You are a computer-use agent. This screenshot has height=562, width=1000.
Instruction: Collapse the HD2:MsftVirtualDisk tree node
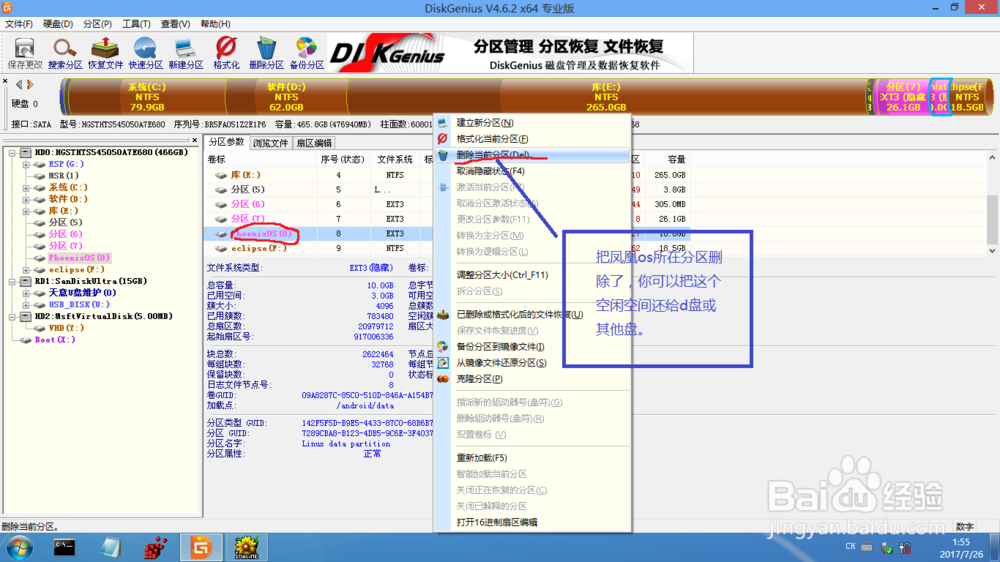pos(12,316)
